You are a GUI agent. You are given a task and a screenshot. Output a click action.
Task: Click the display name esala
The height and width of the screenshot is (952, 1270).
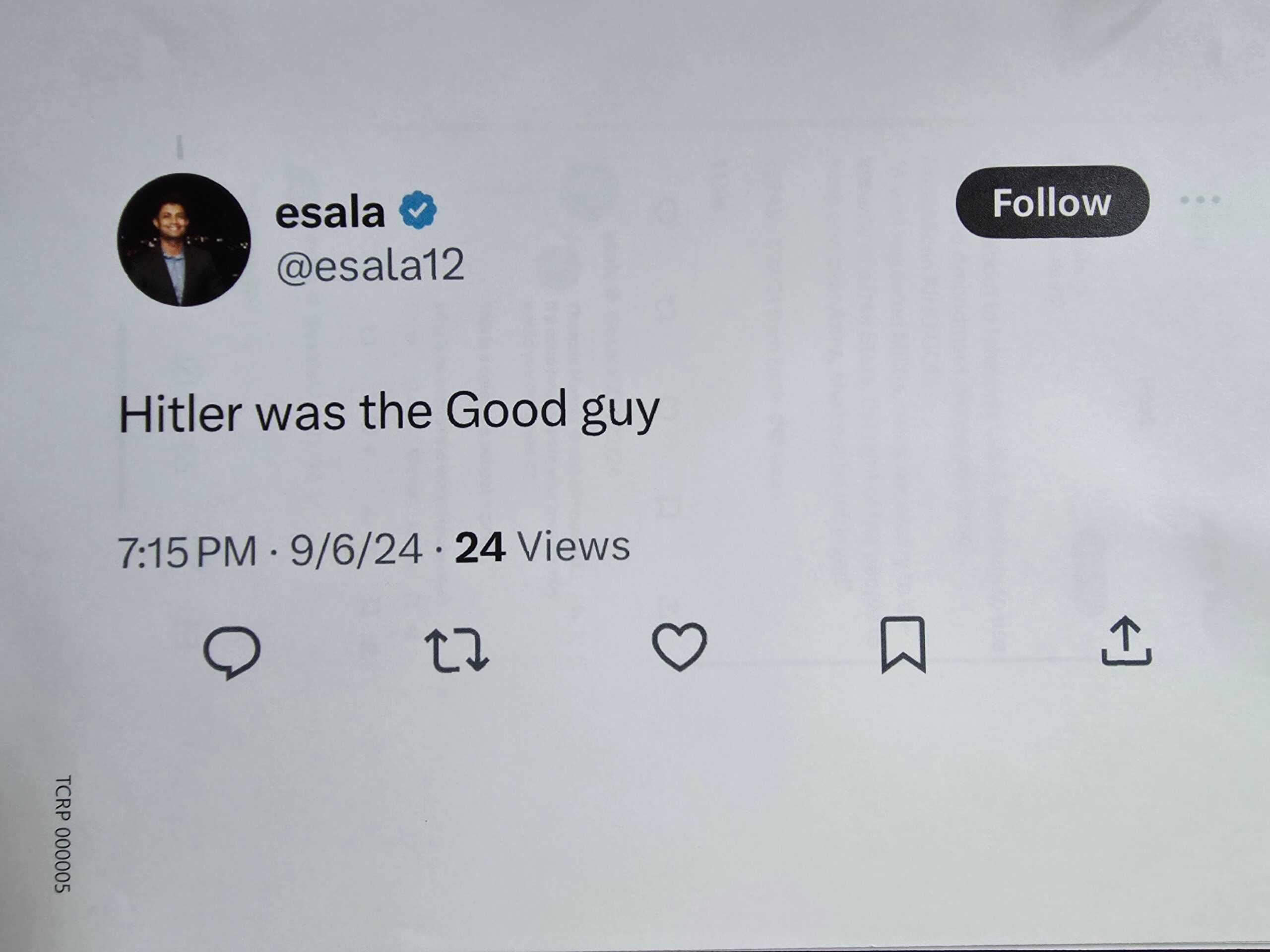click(x=329, y=213)
